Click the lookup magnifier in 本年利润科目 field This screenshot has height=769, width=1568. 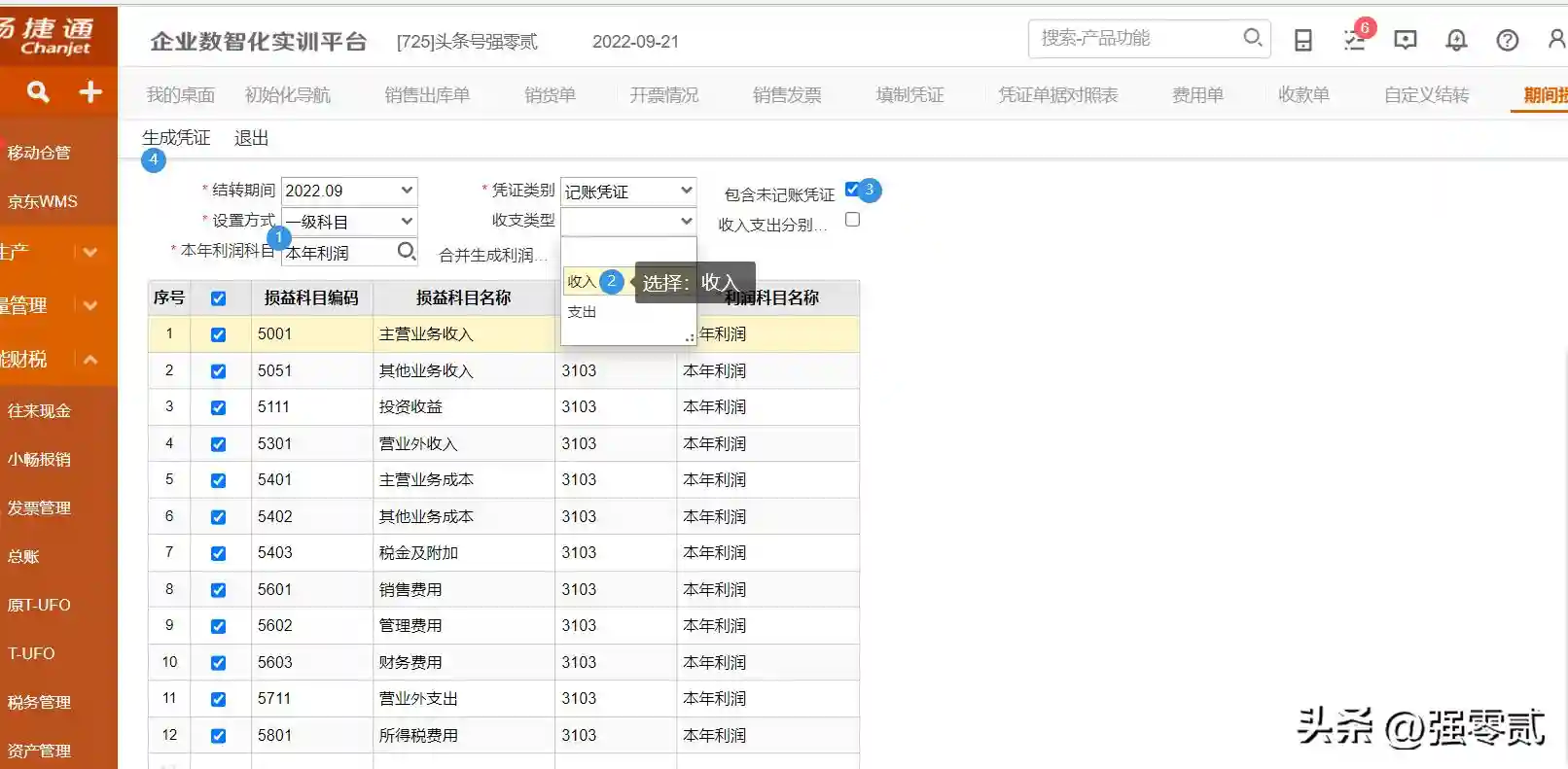click(x=406, y=252)
